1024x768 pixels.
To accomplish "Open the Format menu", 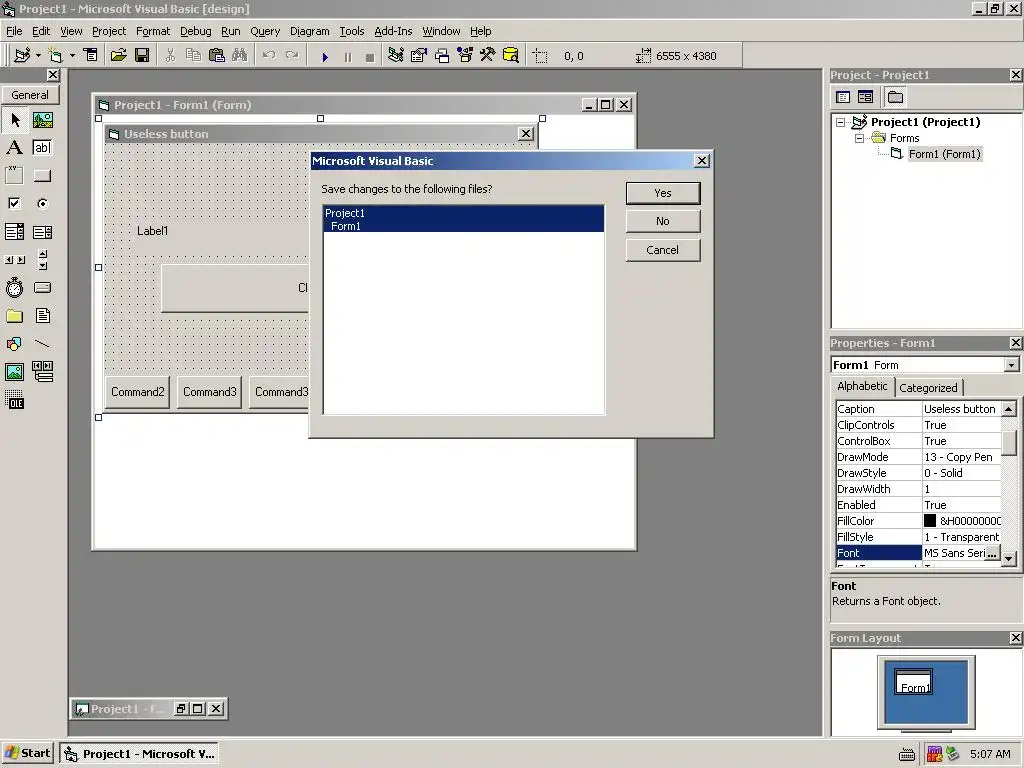I will tap(153, 31).
